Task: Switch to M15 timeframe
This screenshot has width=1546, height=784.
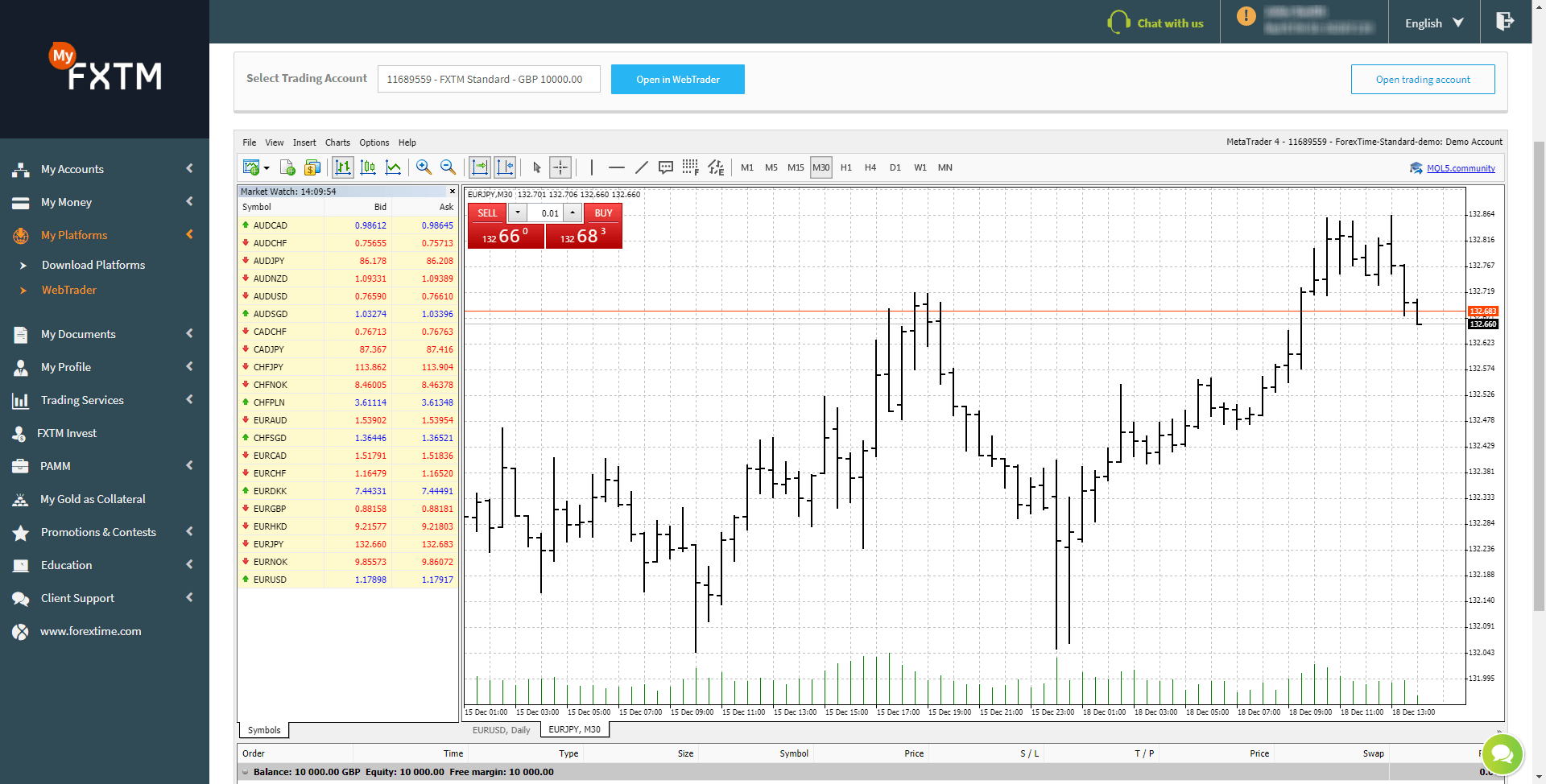Action: [x=796, y=167]
